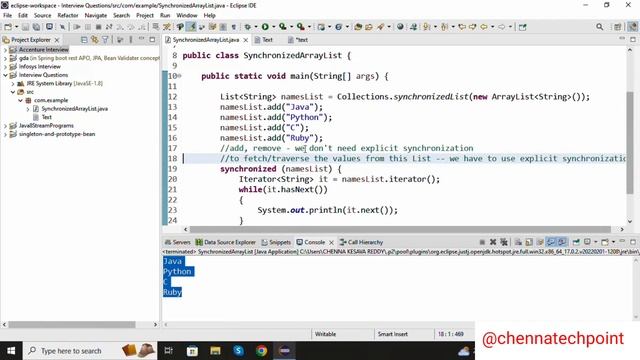
Task: Toggle Show Console on standard output change
Action: (551, 242)
